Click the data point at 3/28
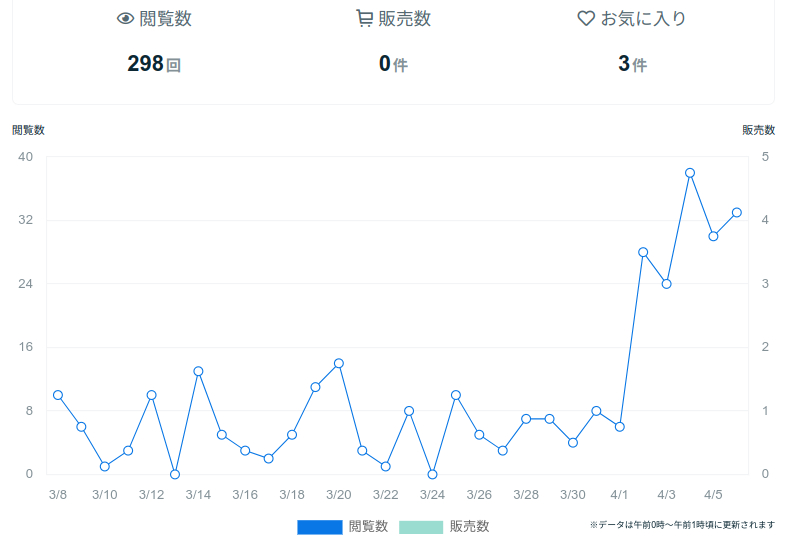The image size is (786, 546). click(x=526, y=419)
